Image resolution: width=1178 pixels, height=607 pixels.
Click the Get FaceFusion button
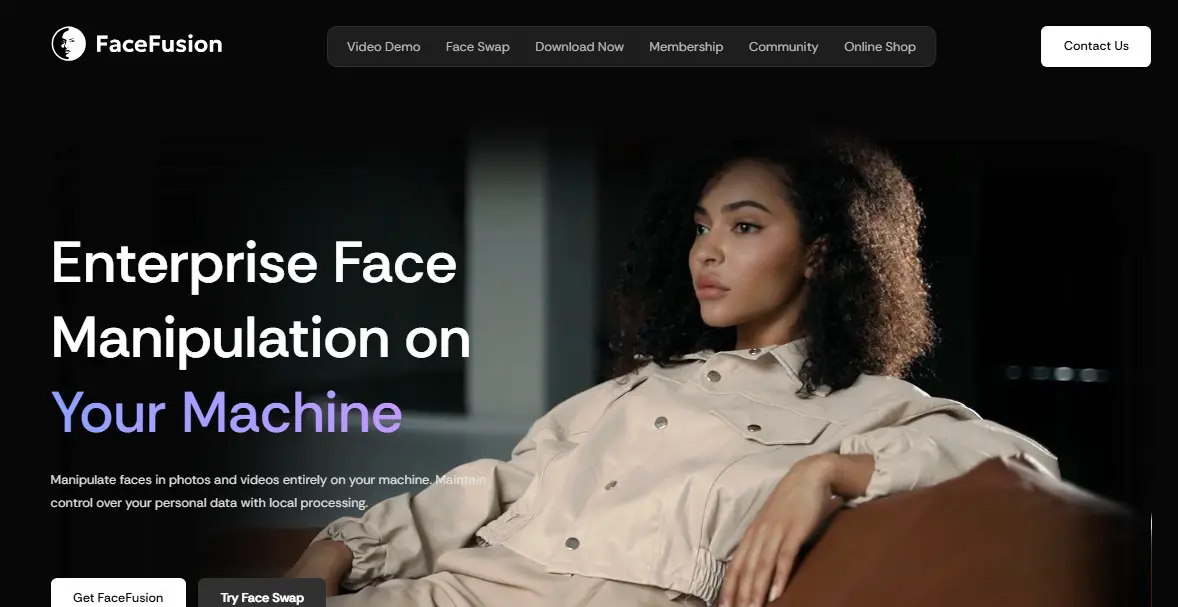(x=118, y=596)
